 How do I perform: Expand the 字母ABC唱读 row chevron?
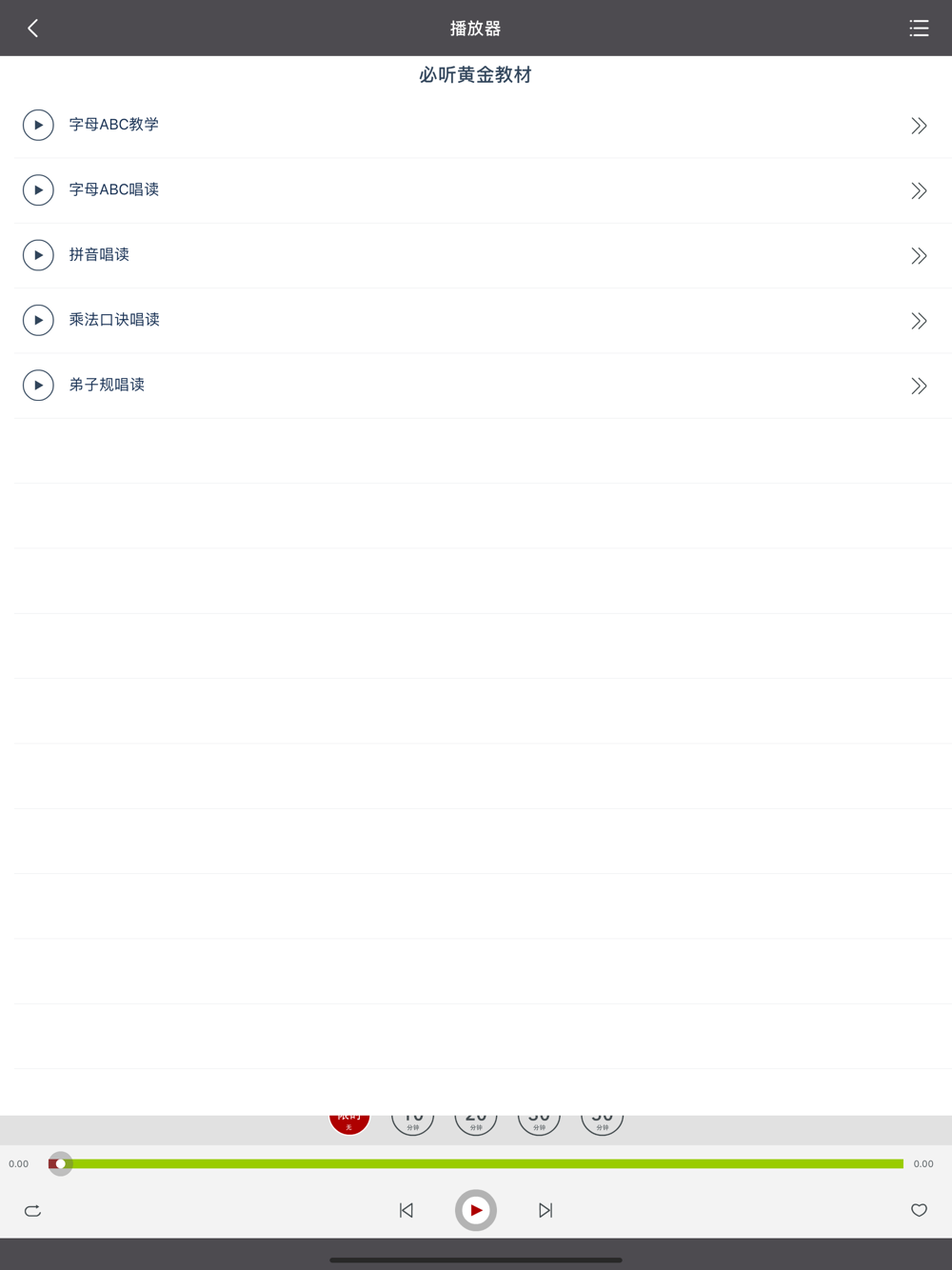919,190
